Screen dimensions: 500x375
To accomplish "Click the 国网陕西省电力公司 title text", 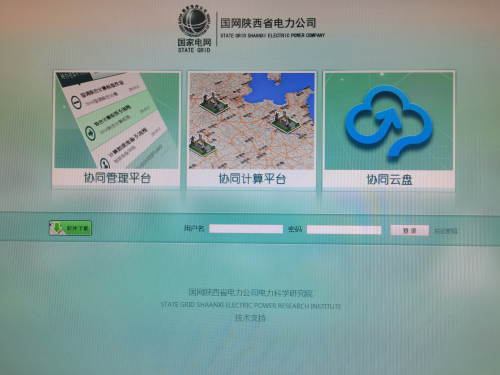I will (268, 23).
